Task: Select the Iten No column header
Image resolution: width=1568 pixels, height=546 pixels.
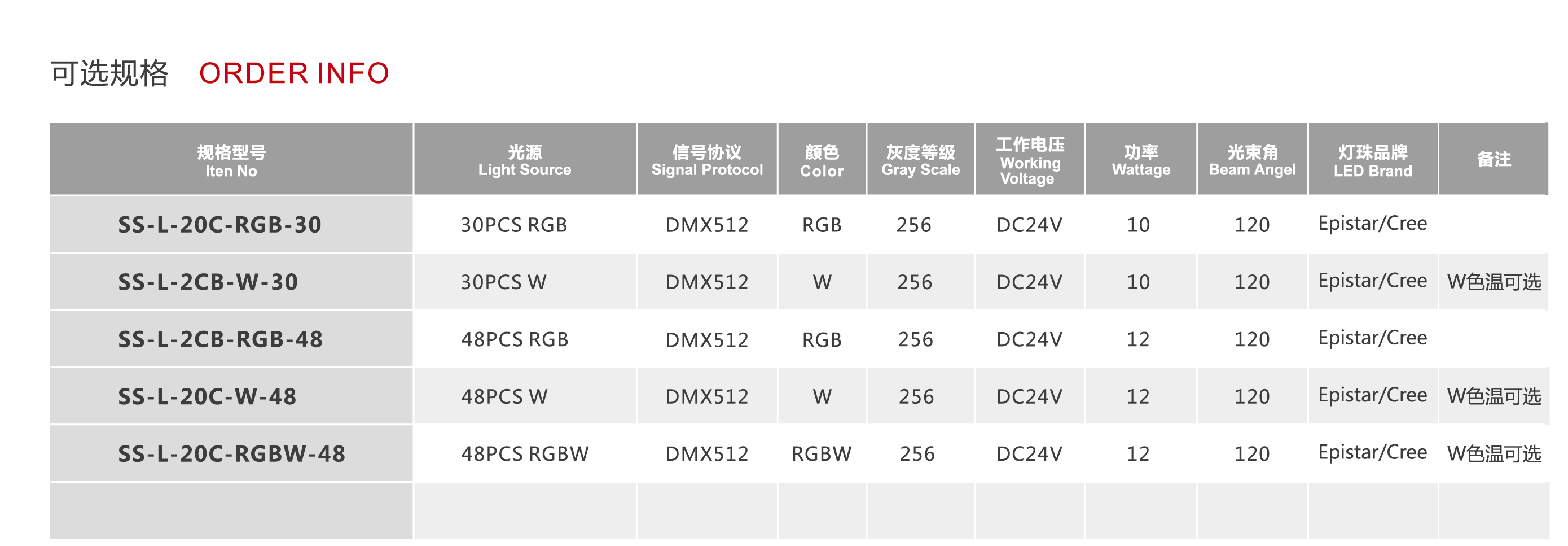Action: tap(231, 160)
